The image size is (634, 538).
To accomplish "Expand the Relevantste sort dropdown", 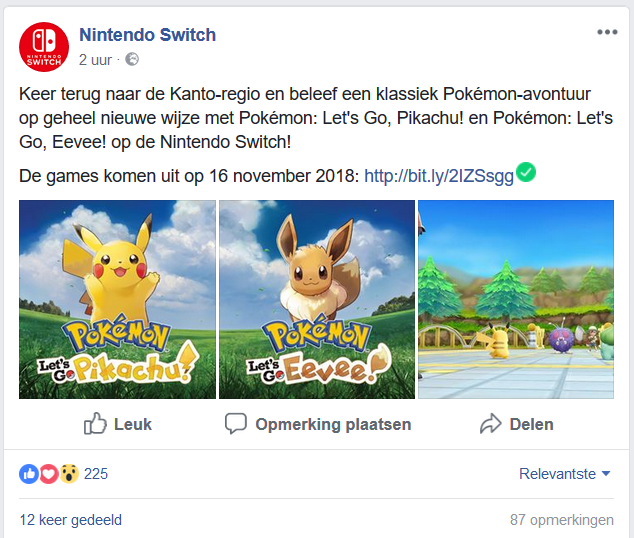I will [x=565, y=474].
